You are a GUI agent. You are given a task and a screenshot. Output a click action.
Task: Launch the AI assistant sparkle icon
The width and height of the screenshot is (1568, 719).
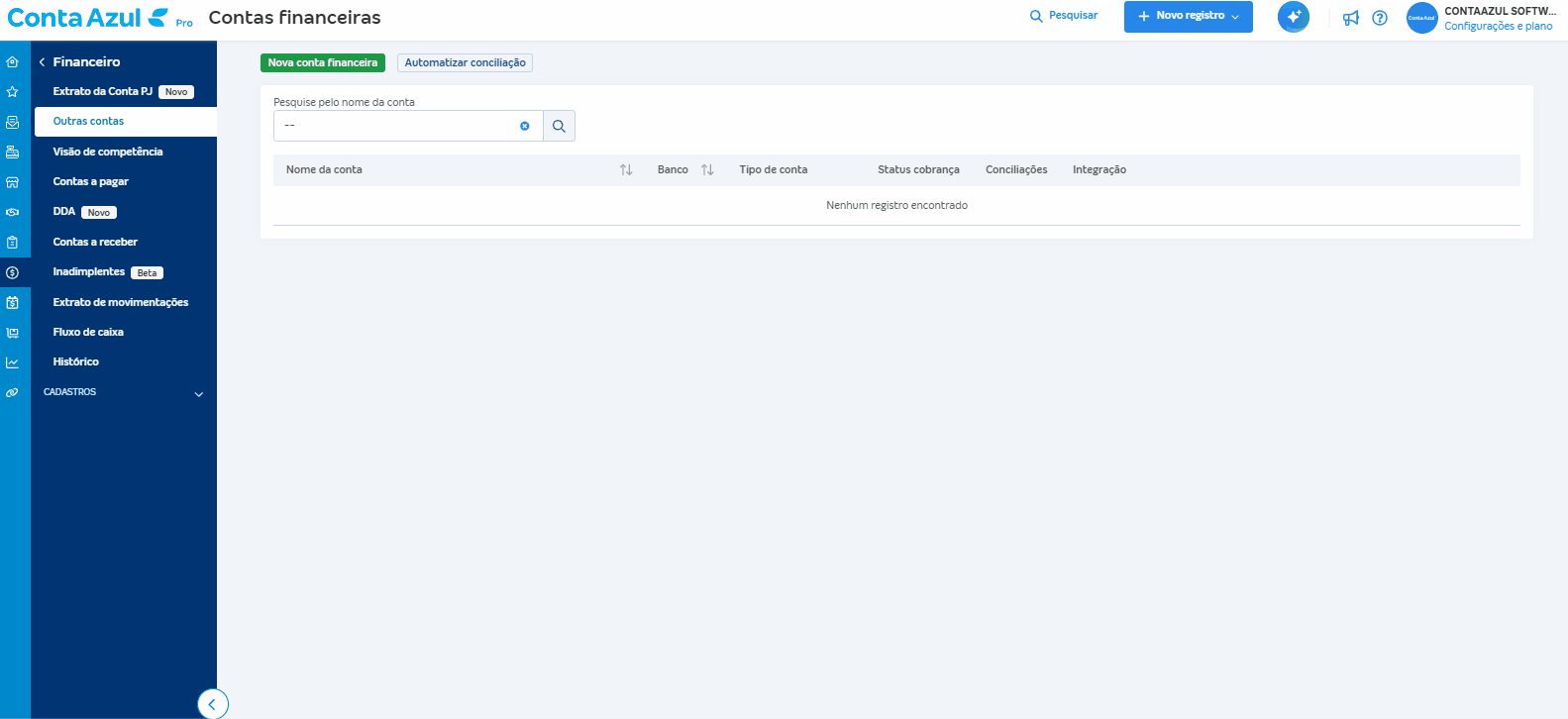click(x=1293, y=17)
